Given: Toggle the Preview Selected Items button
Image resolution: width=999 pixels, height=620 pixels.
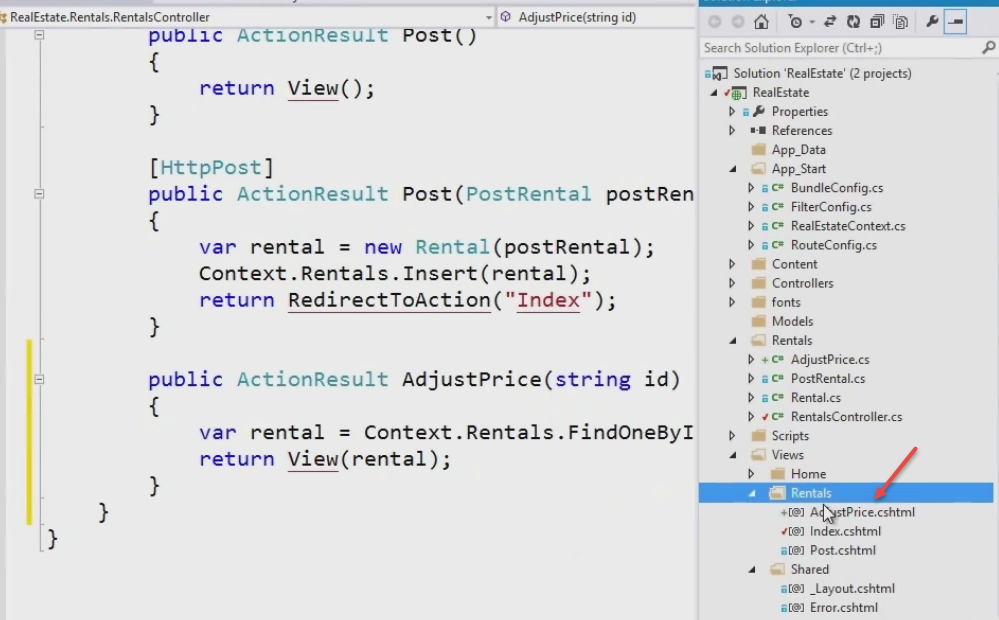Looking at the screenshot, I should tap(956, 22).
